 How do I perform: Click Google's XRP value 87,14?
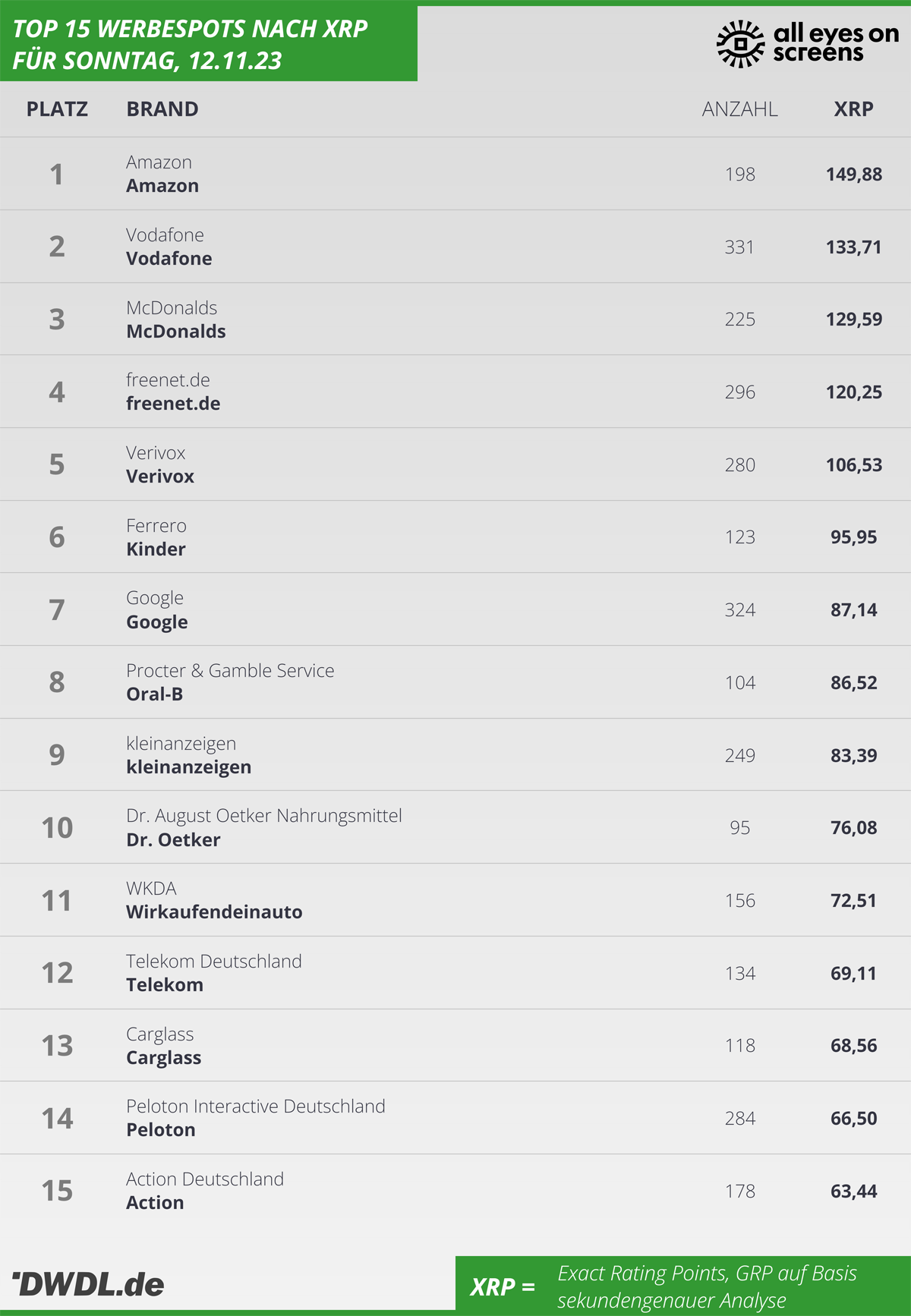click(854, 610)
